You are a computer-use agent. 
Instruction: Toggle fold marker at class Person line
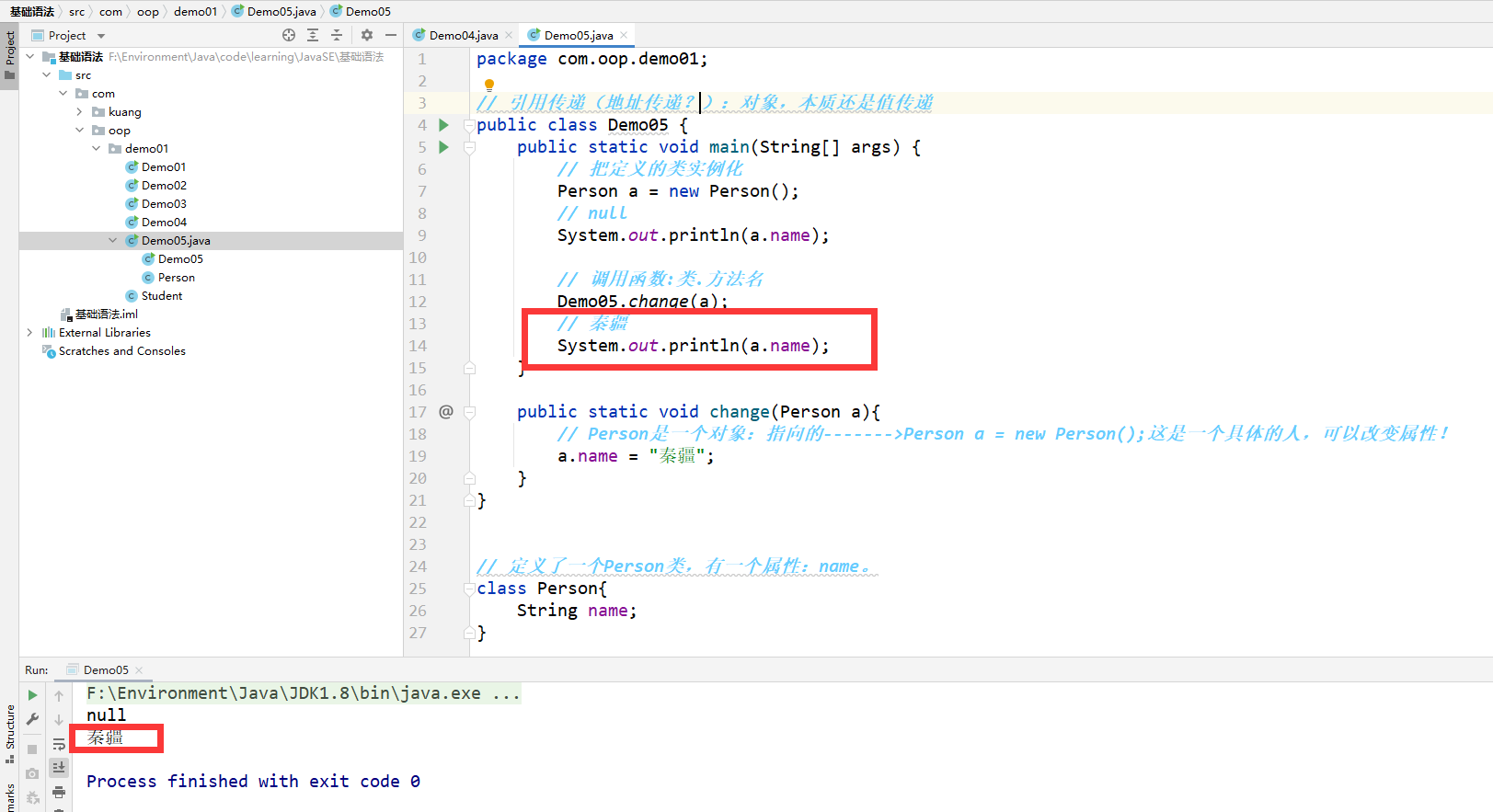470,589
